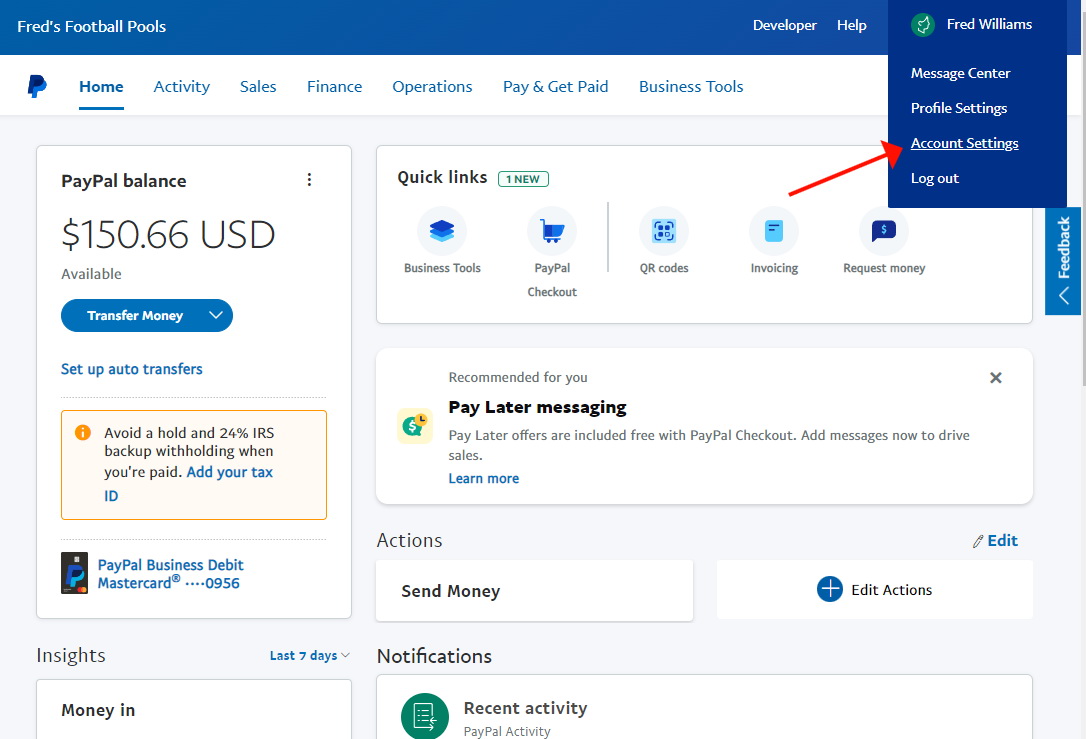The height and width of the screenshot is (739, 1086).
Task: Click the Edit Actions button
Action: tap(875, 589)
